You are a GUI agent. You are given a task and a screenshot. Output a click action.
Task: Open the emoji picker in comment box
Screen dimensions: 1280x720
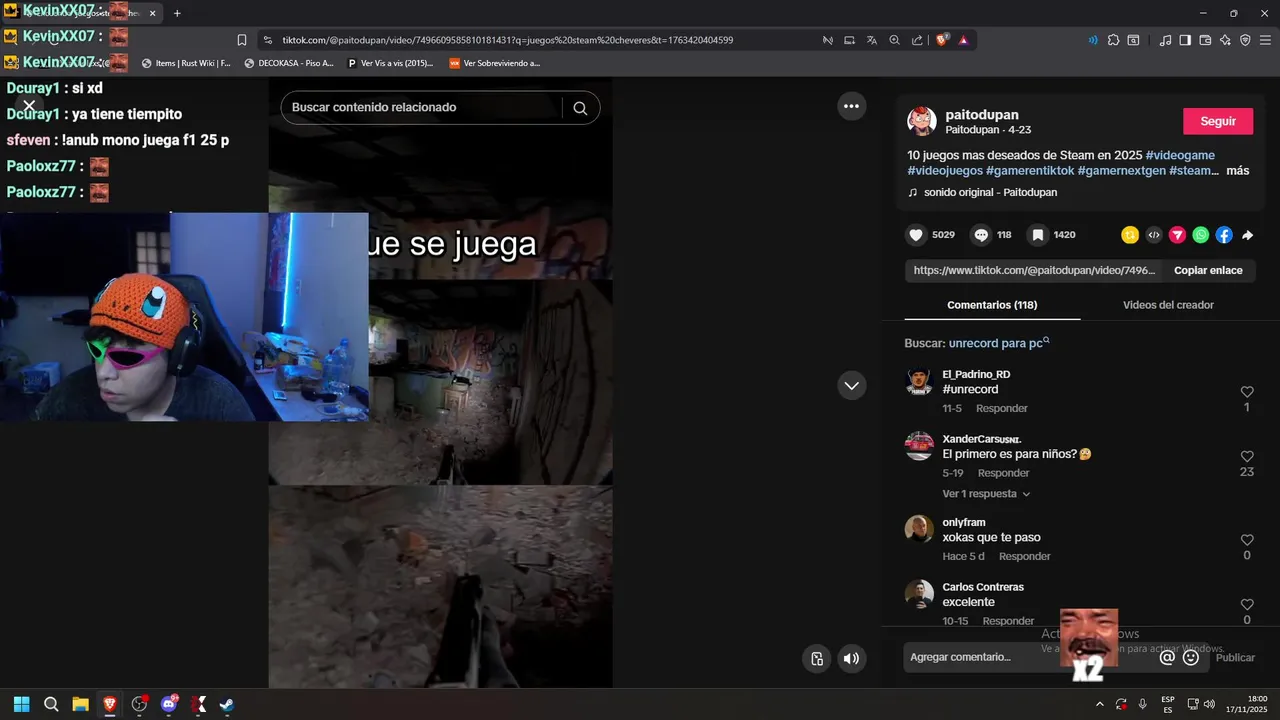tap(1191, 657)
